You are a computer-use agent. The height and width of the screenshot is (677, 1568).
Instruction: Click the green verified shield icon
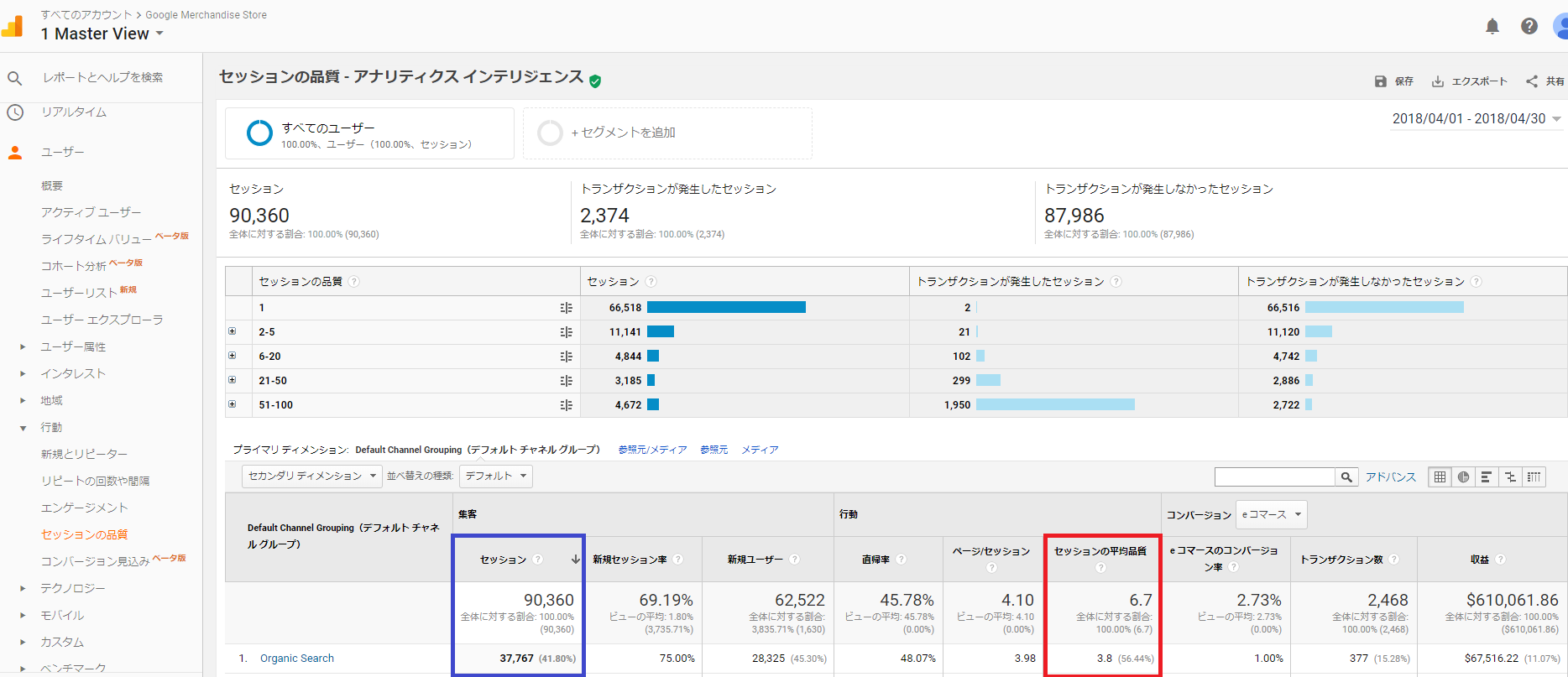point(595,81)
